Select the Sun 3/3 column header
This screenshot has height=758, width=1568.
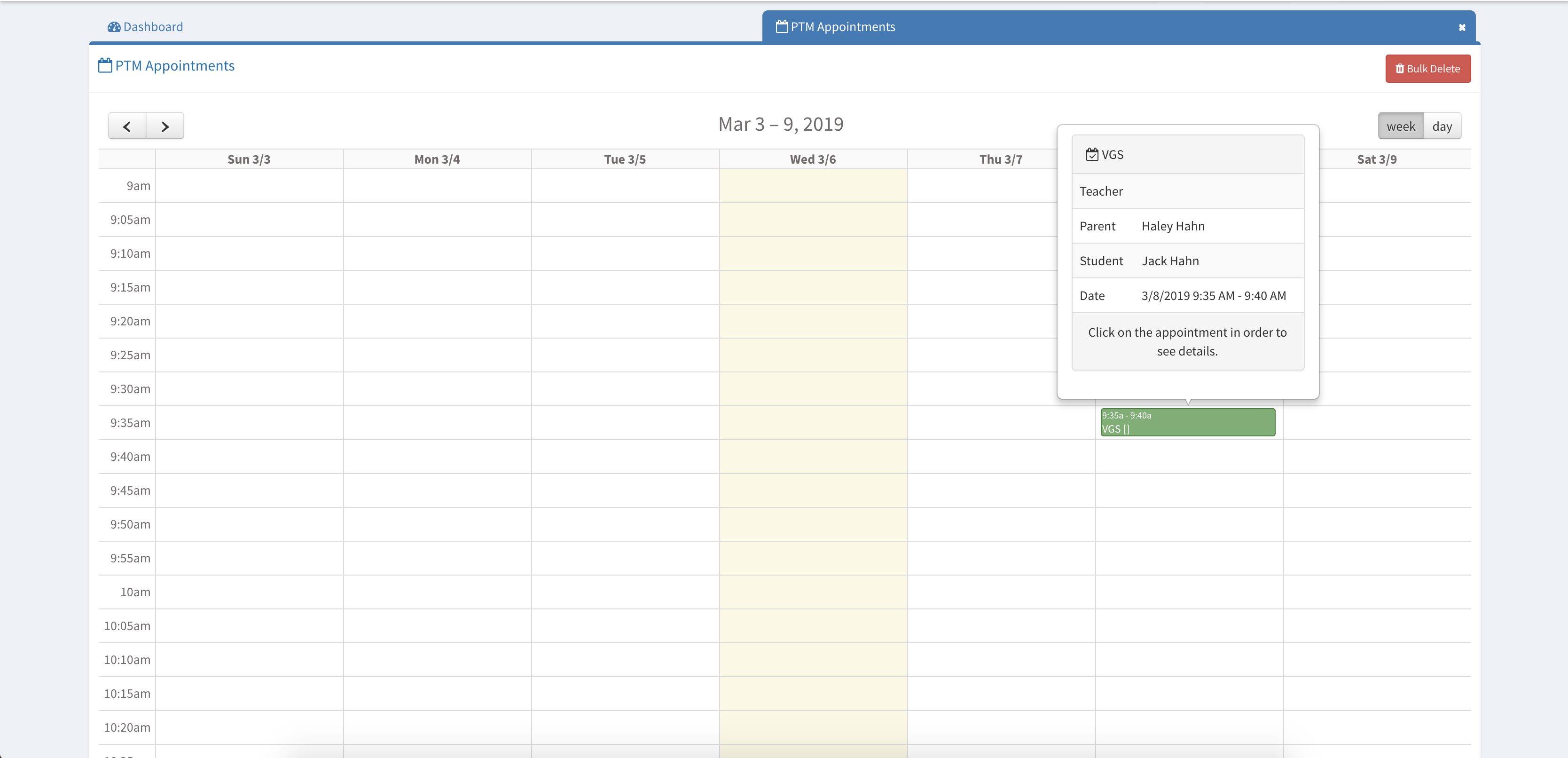click(249, 159)
